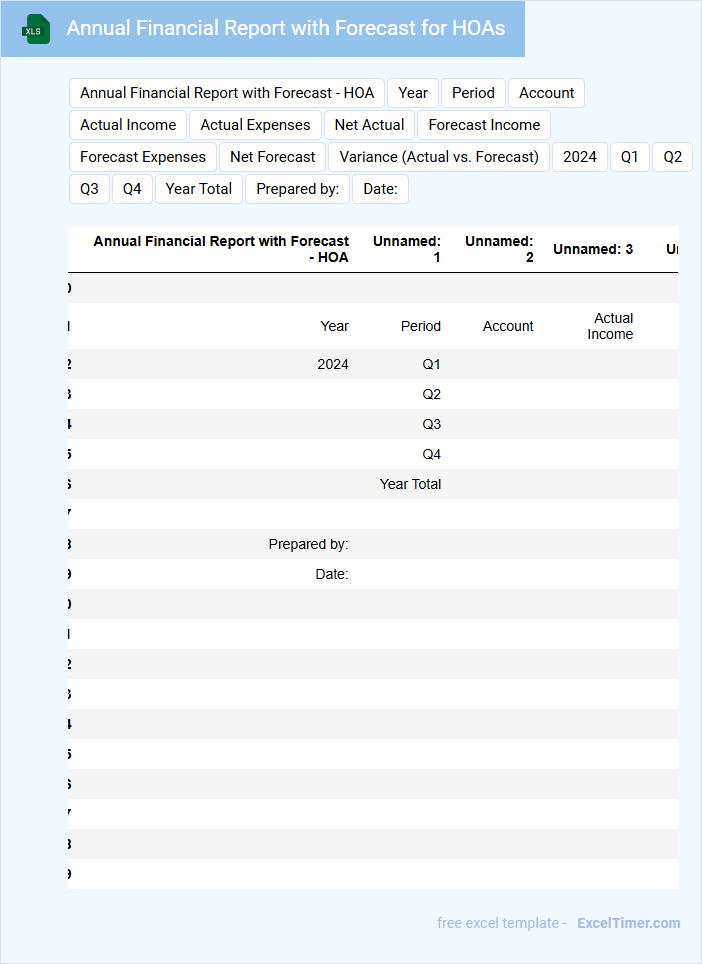Click the 'Date:' table cell
This screenshot has width=702, height=964.
click(331, 574)
